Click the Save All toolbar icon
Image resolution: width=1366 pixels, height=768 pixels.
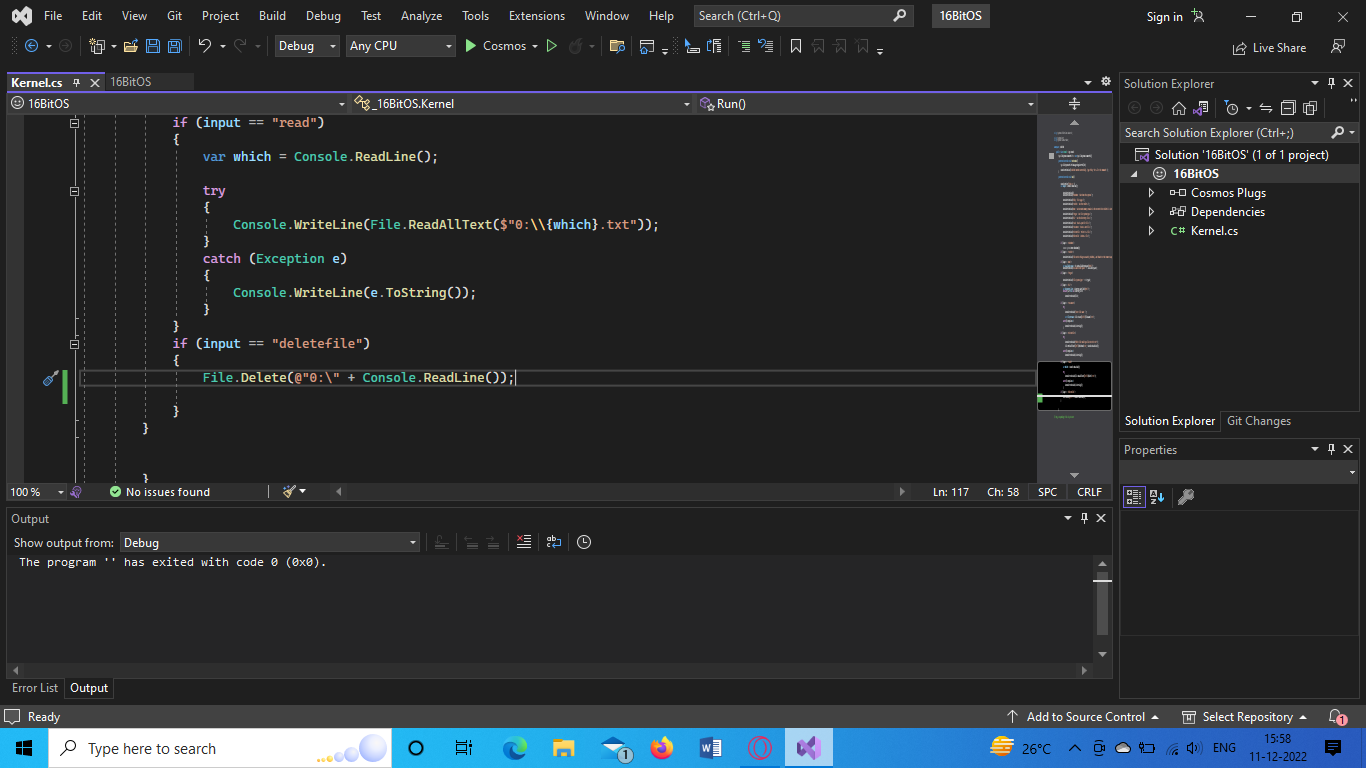pyautogui.click(x=174, y=45)
